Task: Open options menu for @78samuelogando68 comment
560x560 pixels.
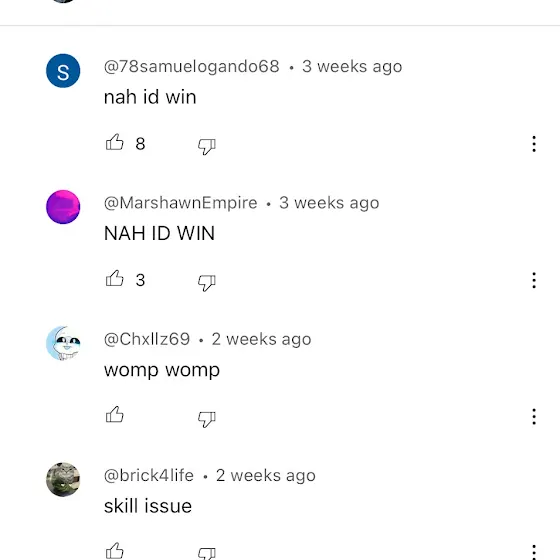Action: pyautogui.click(x=534, y=144)
